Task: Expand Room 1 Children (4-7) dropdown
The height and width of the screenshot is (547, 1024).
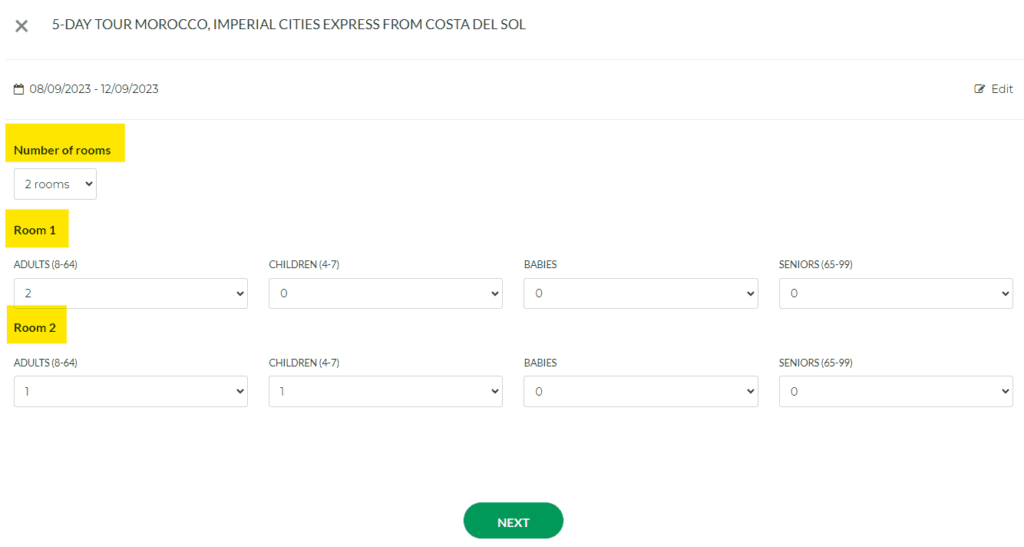Action: [385, 294]
